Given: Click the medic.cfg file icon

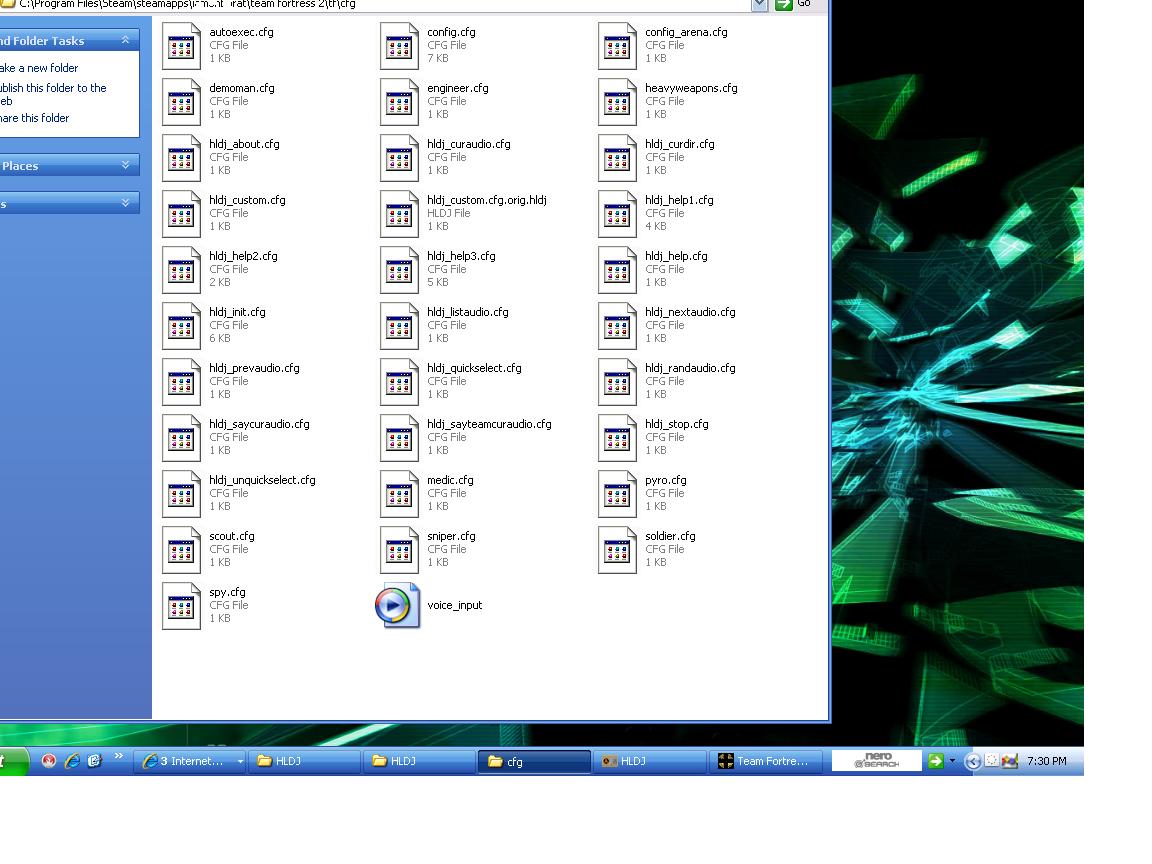Looking at the screenshot, I should tap(399, 494).
